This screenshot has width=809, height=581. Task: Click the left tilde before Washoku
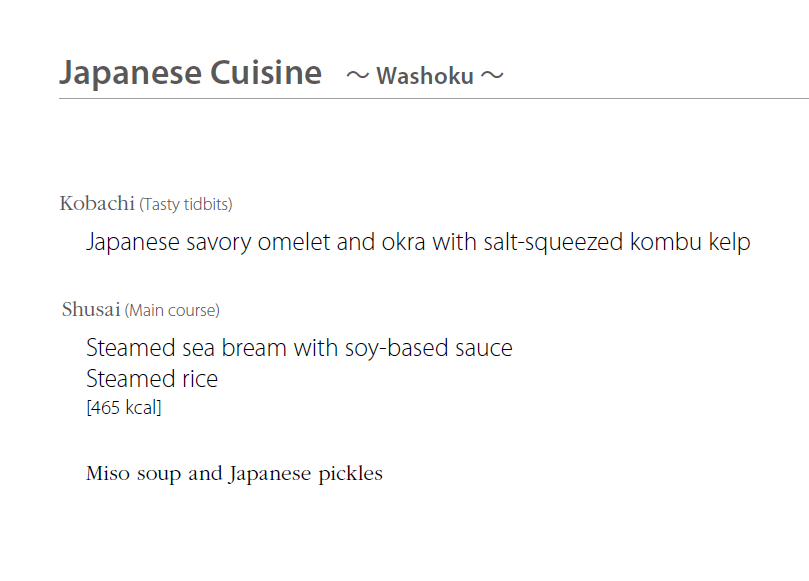point(358,76)
